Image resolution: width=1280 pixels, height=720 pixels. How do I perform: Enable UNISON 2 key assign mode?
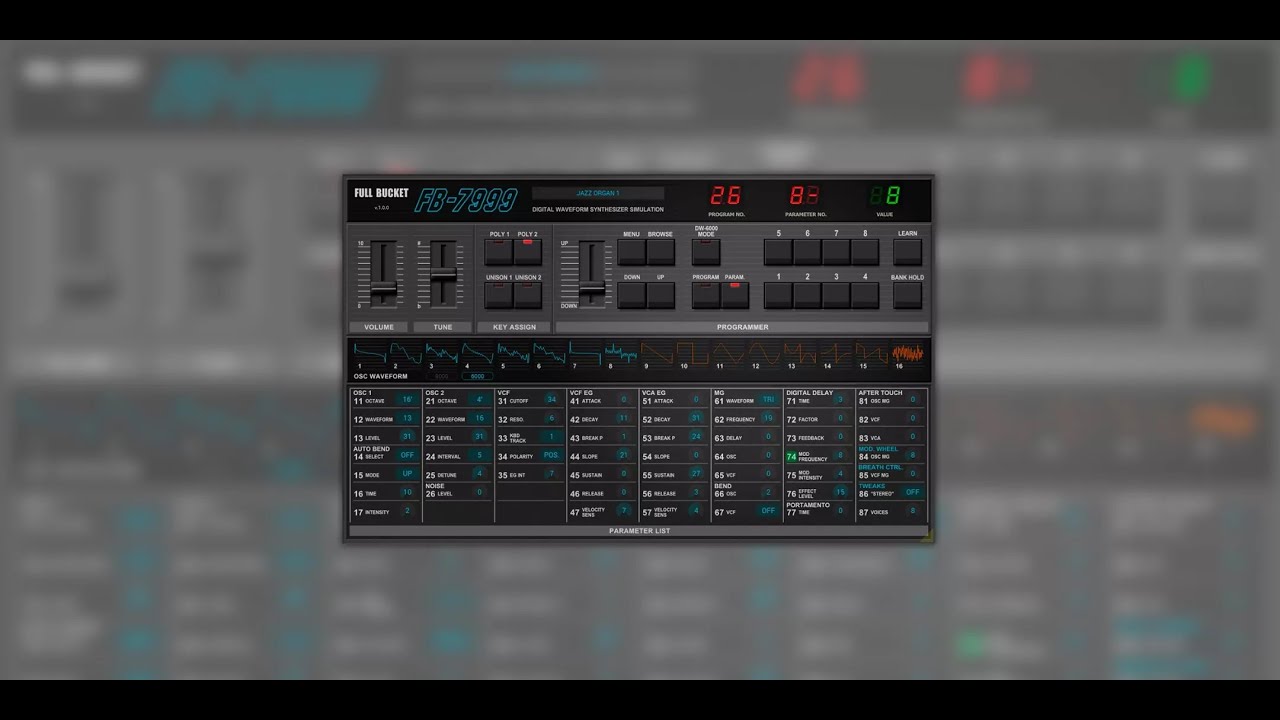coord(528,295)
